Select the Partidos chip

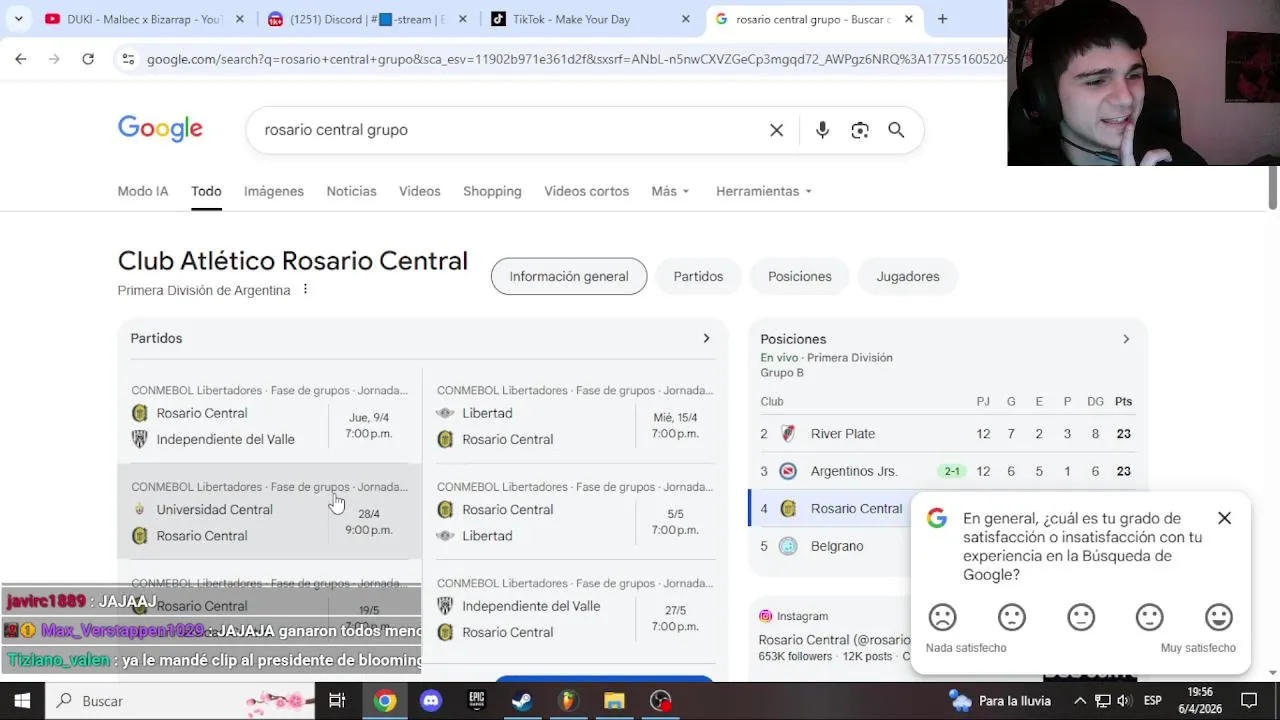point(698,276)
